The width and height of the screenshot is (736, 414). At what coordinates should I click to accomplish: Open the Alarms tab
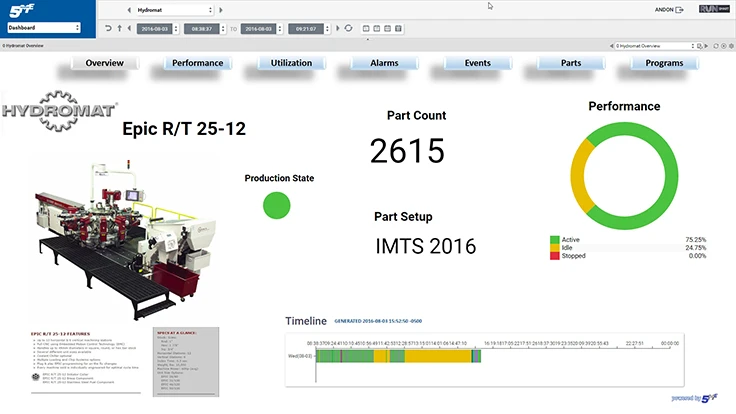384,63
